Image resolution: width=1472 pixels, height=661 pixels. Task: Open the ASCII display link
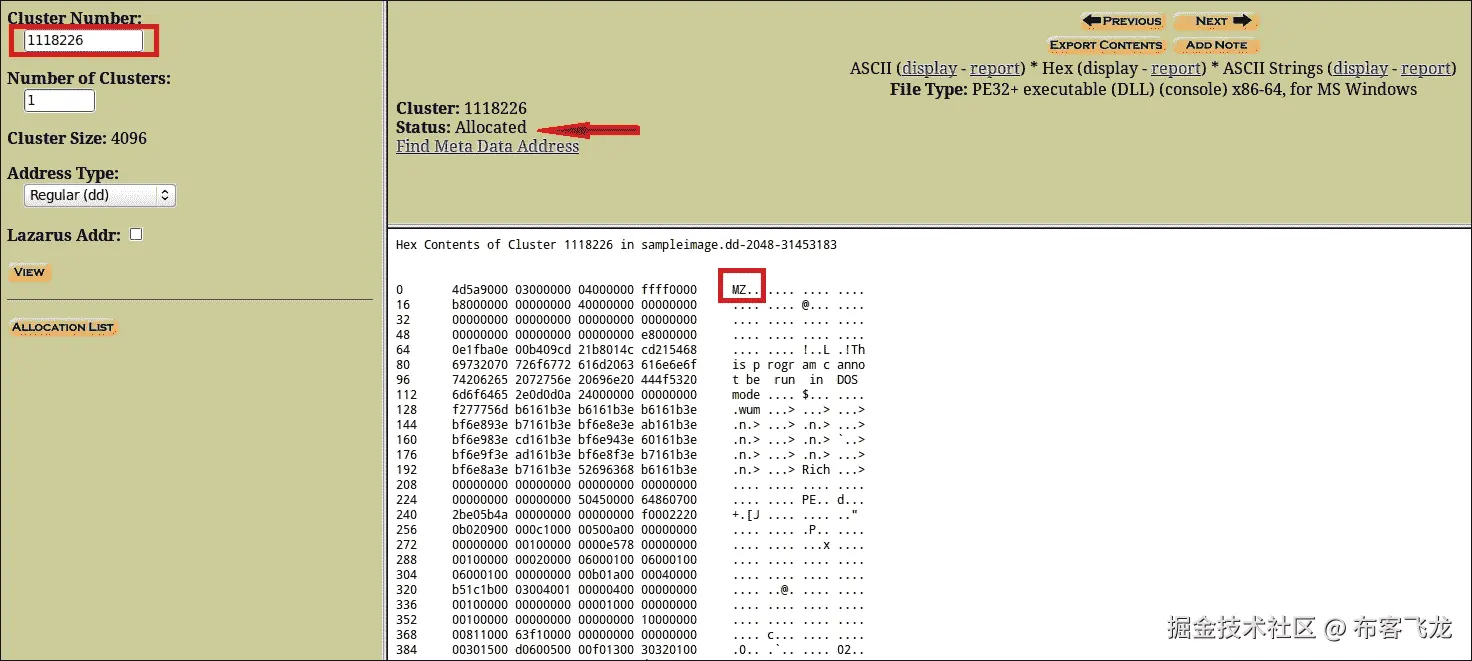tap(930, 68)
